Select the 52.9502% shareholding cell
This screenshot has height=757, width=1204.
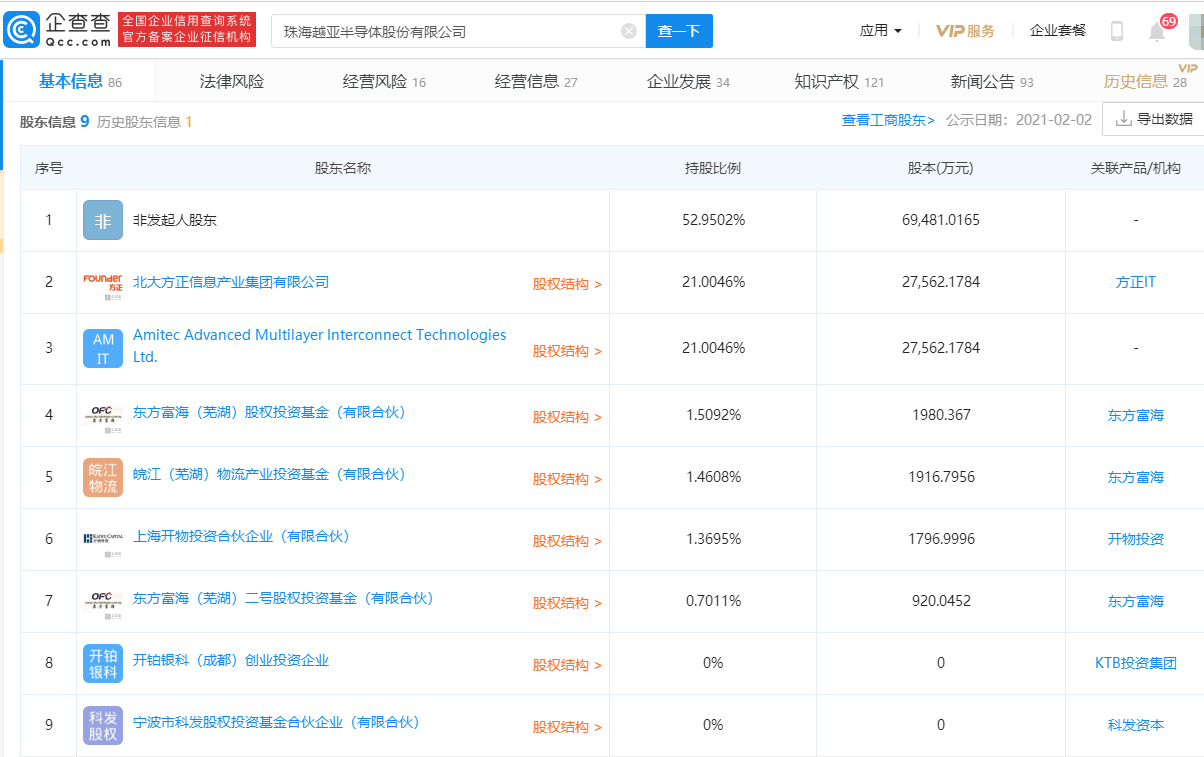click(x=713, y=220)
